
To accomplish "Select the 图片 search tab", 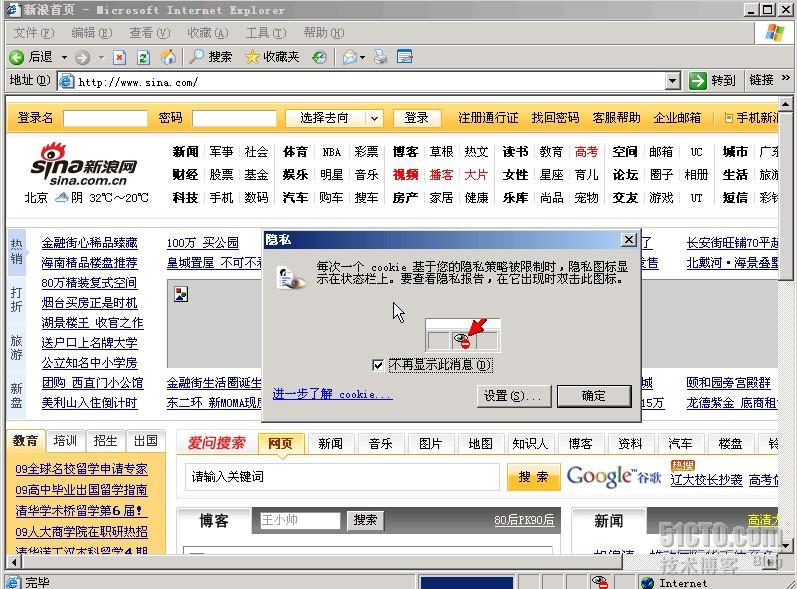I will [431, 444].
